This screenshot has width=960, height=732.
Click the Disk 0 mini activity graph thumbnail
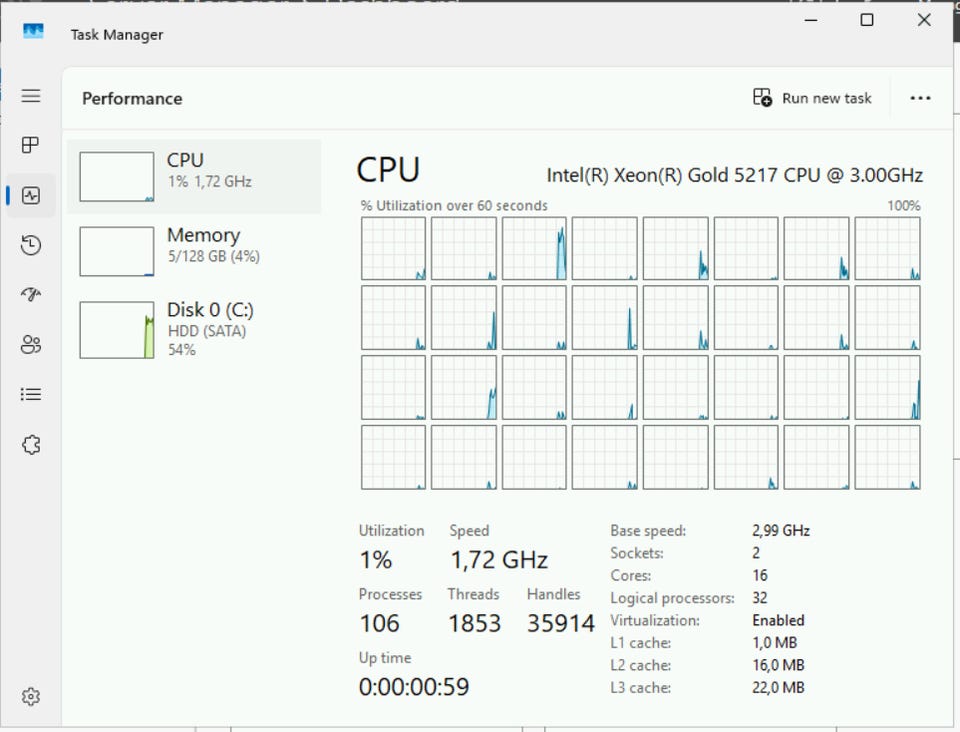116,329
